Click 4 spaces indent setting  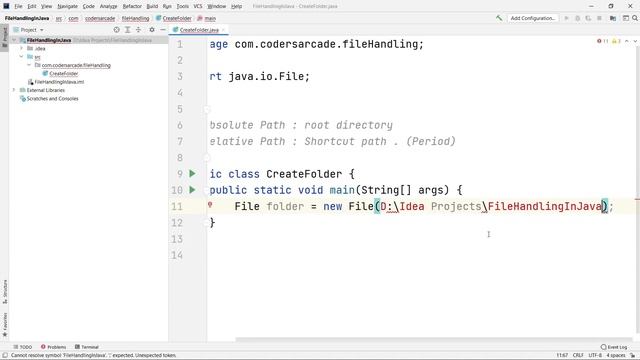tap(616, 356)
